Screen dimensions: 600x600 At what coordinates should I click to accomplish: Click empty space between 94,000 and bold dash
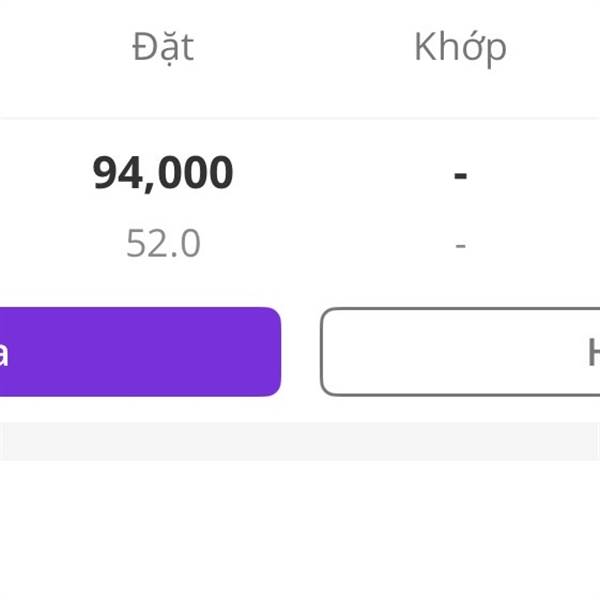click(x=340, y=174)
